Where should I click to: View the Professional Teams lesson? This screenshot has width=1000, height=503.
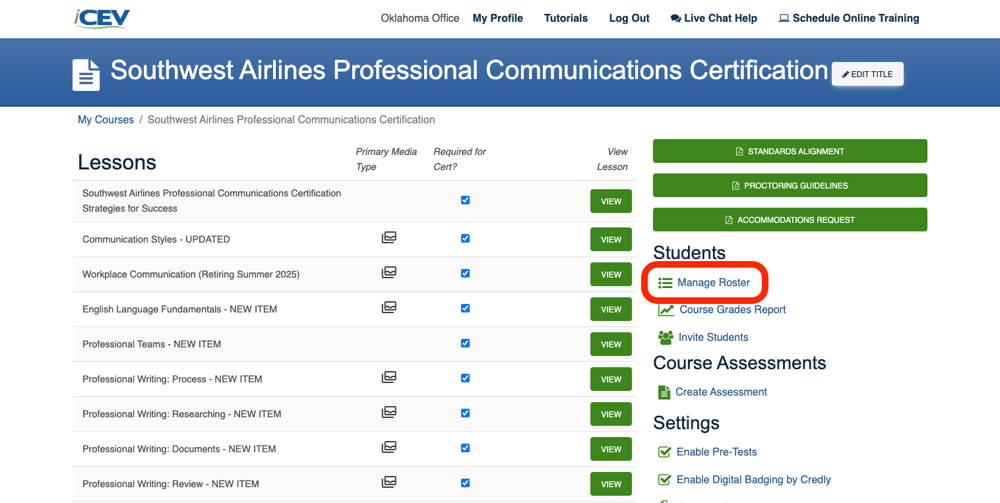coord(611,344)
